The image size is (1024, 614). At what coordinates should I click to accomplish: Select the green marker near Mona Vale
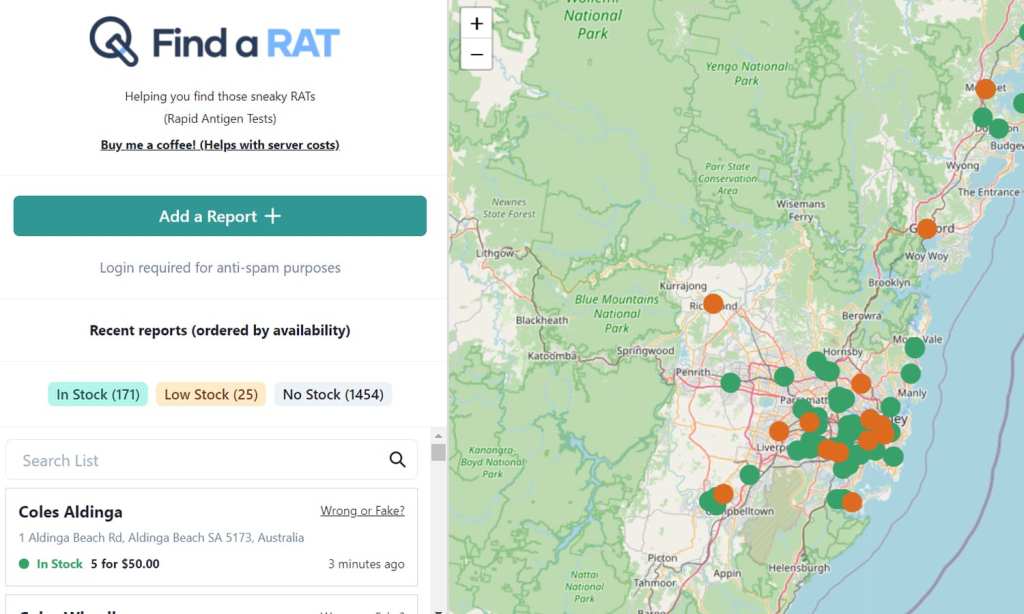(915, 348)
